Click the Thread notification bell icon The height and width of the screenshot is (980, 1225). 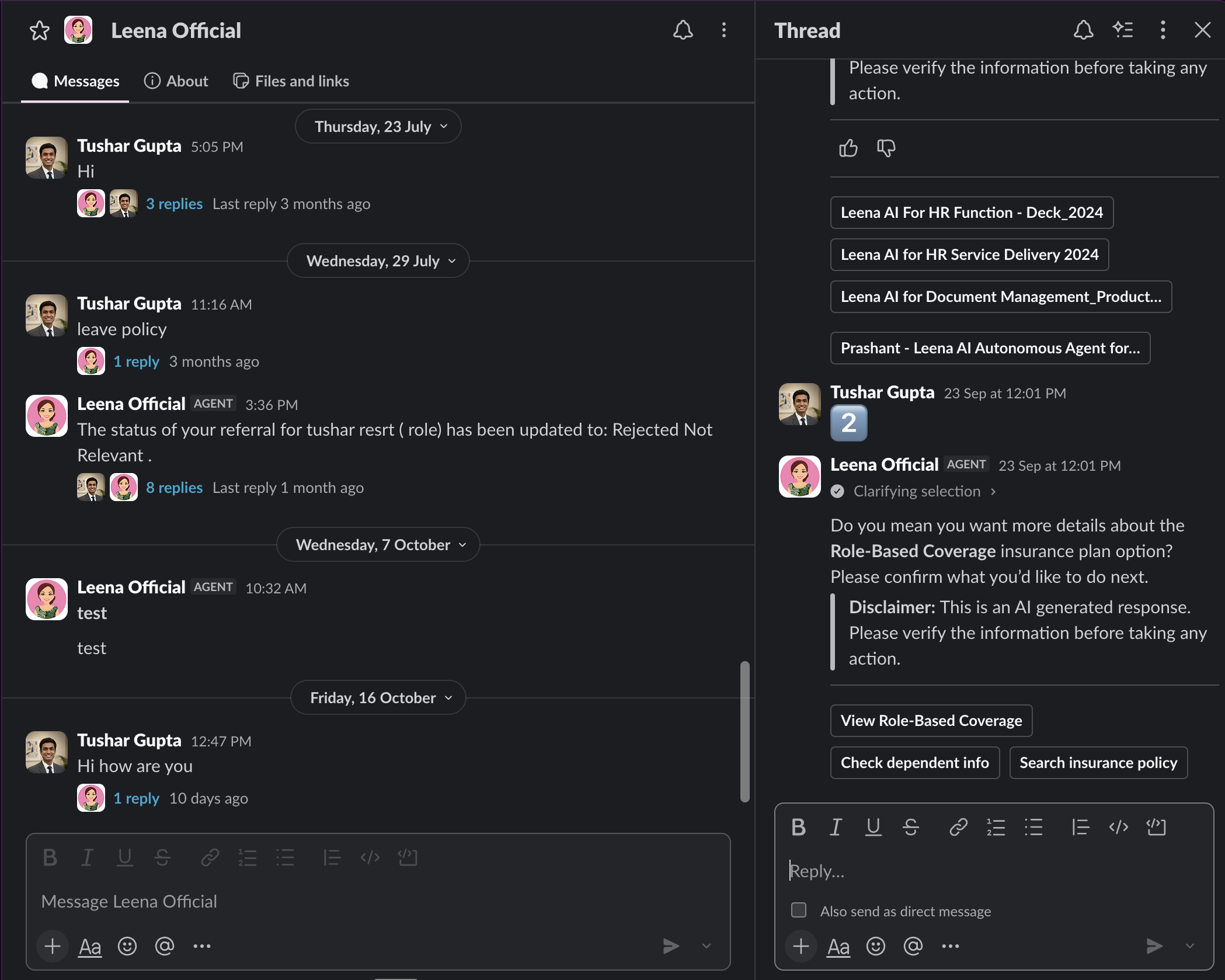tap(1083, 30)
